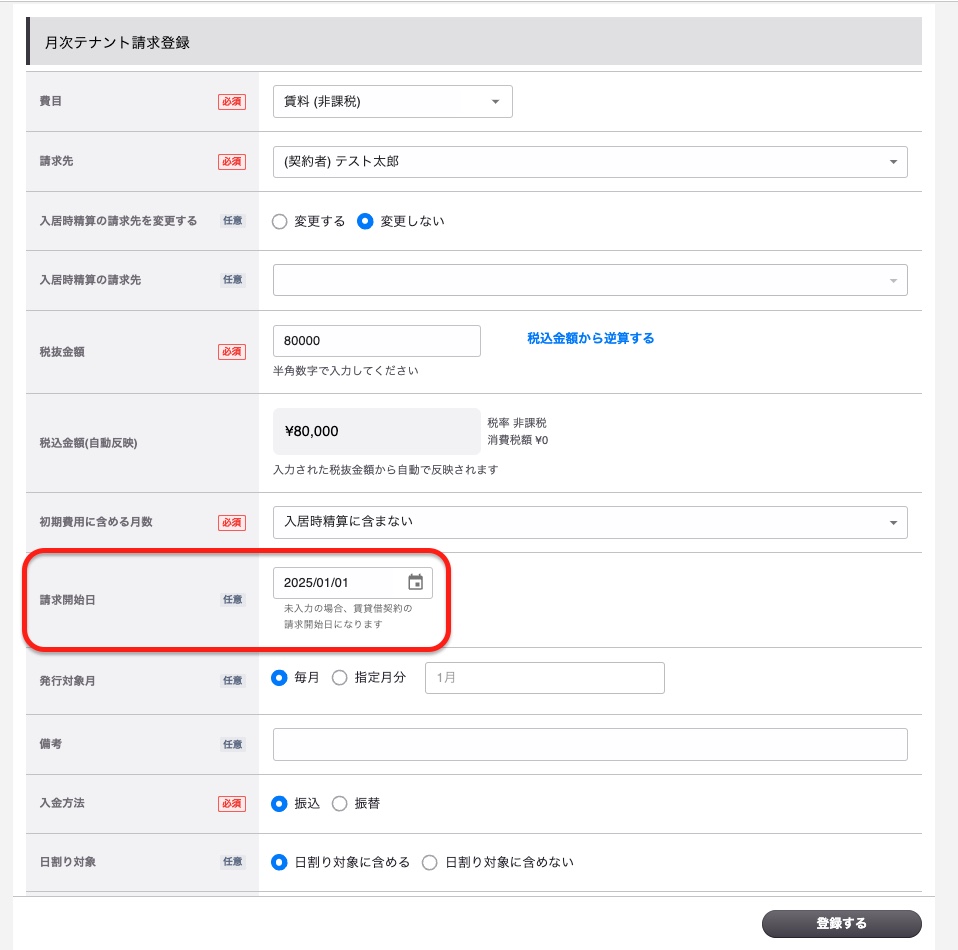958x950 pixels.
Task: Click the 任意 badge next to 備考
Action: [232, 744]
